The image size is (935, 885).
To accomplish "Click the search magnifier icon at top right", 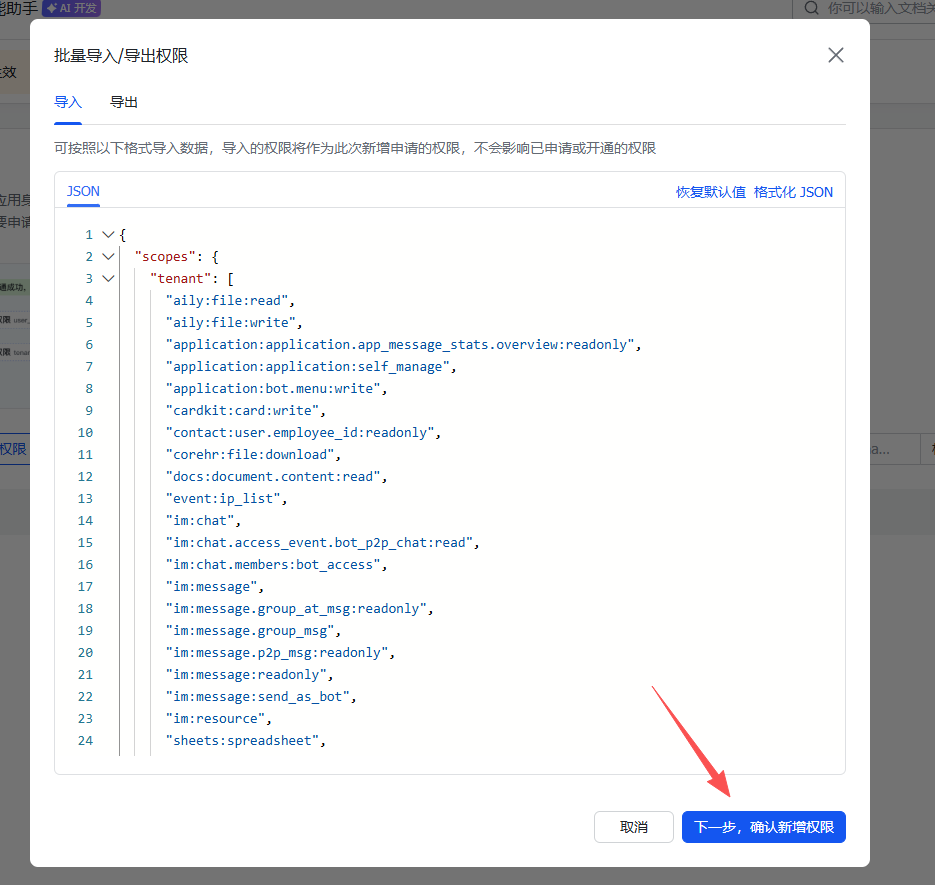I will click(811, 8).
